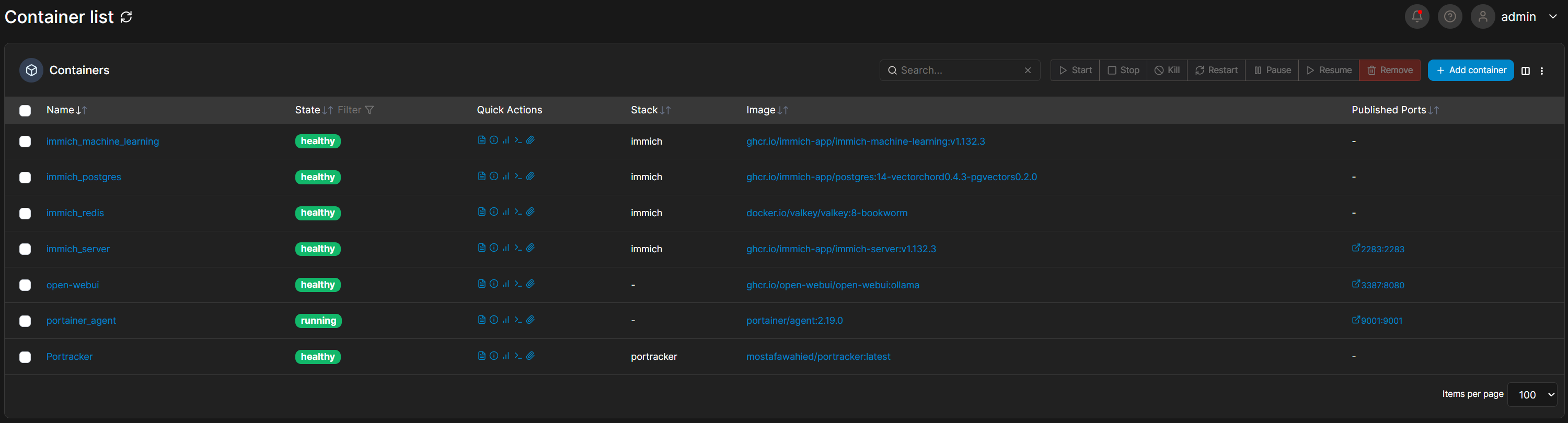View stats for immich_redis container
1568x423 pixels.
point(506,212)
